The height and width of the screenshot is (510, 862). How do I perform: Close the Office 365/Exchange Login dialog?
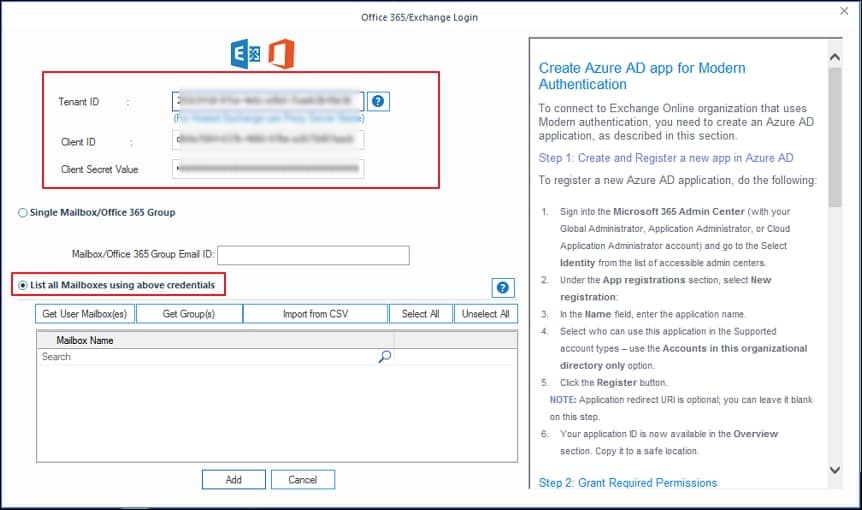[844, 11]
